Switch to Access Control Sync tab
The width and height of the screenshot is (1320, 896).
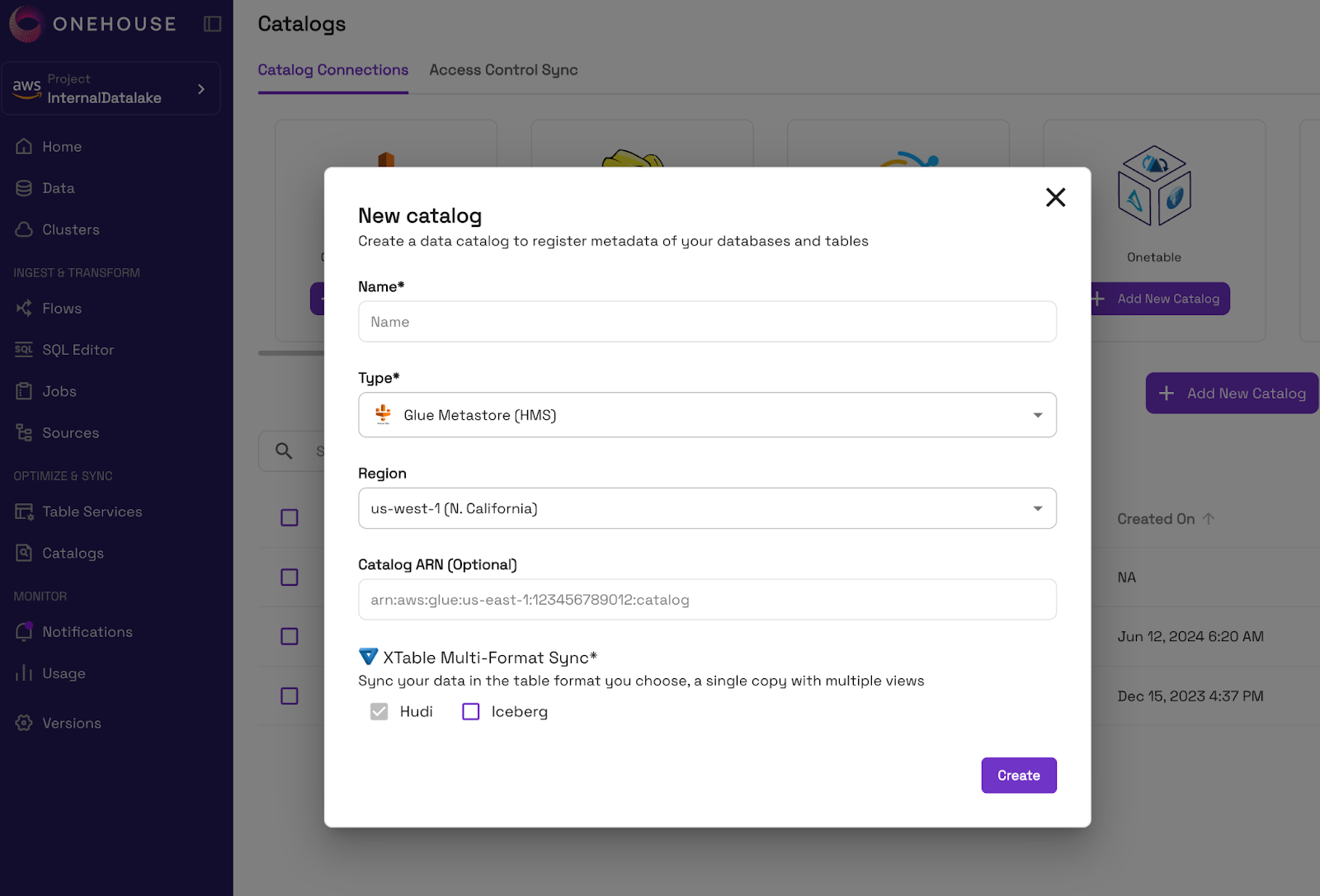[x=503, y=70]
